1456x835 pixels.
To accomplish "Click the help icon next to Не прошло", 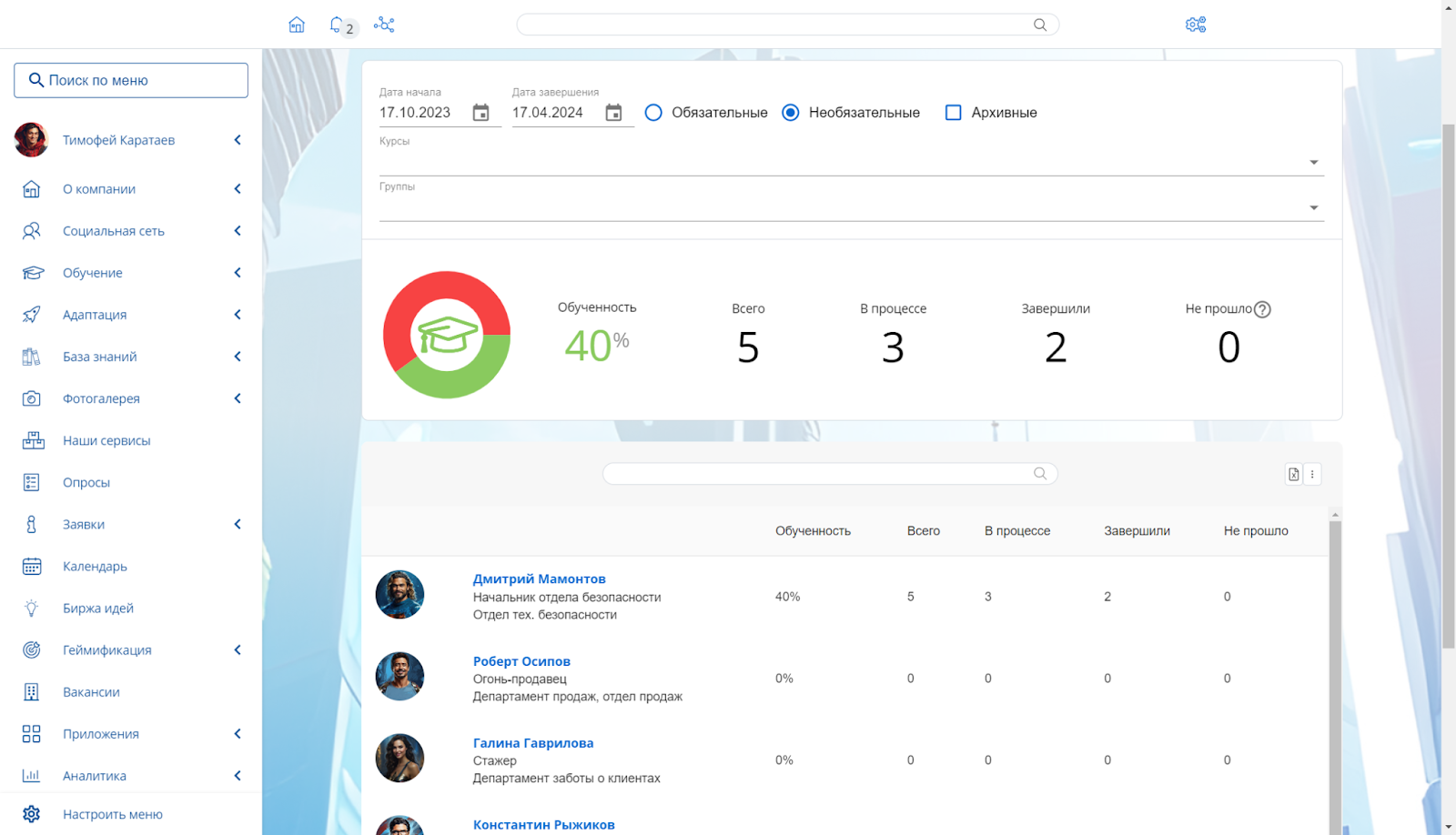I will click(1262, 309).
